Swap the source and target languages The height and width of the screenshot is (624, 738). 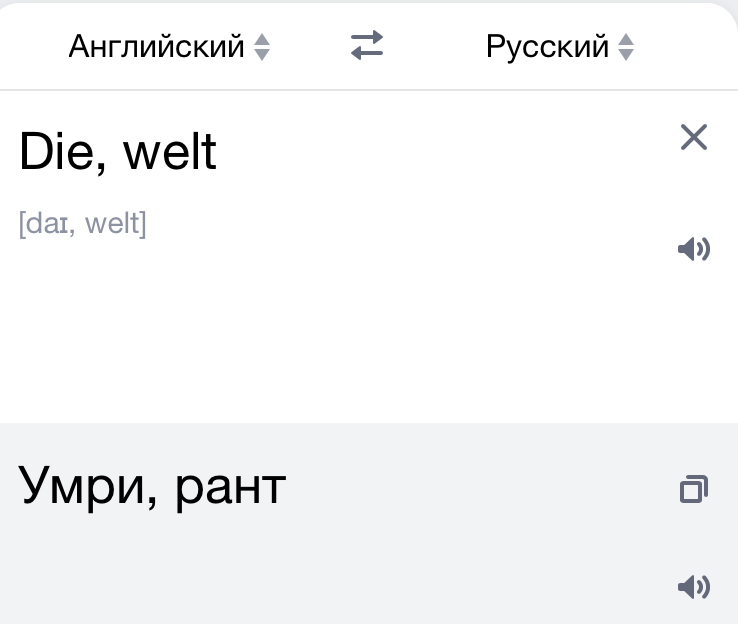(x=367, y=46)
